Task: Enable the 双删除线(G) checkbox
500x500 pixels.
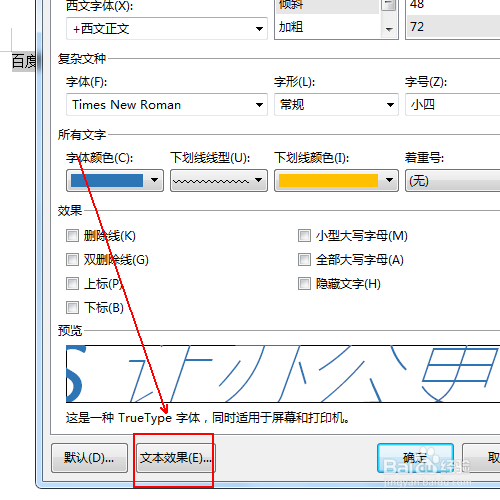Action: (72, 260)
